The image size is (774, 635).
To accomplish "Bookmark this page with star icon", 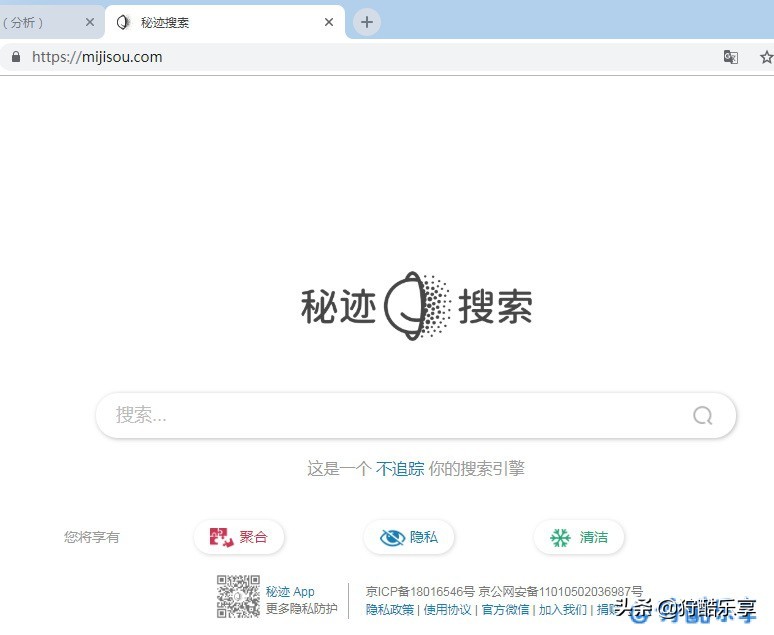I will point(767,57).
